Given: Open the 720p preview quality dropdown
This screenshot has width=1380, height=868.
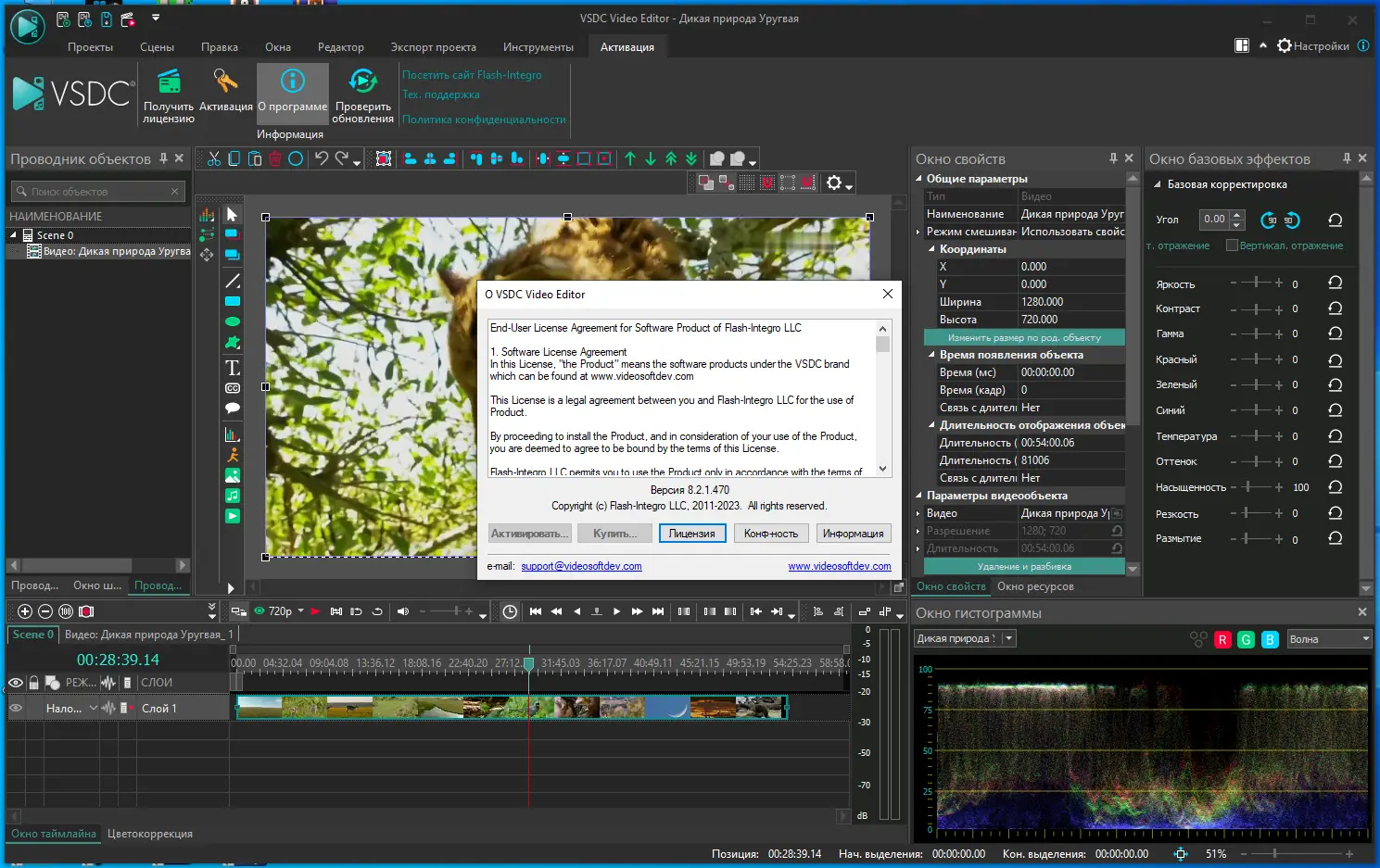Looking at the screenshot, I should (300, 611).
